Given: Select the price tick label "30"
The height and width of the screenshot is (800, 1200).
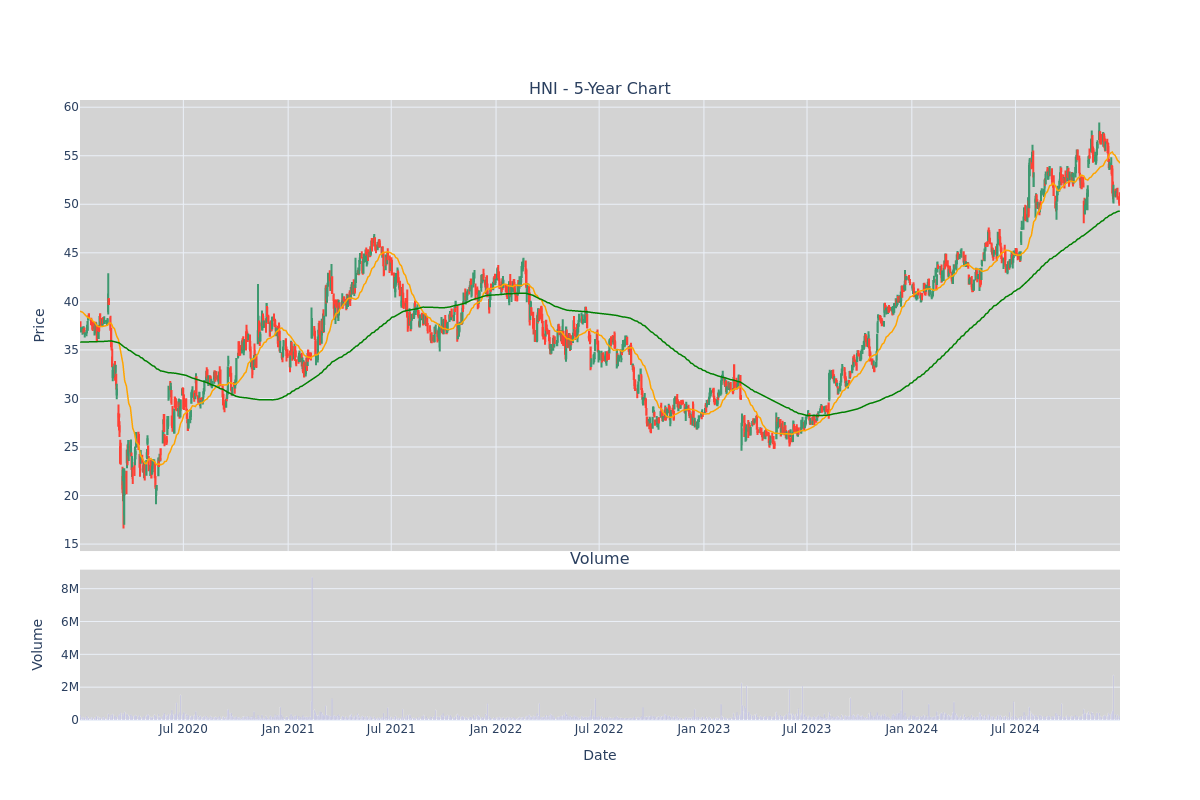Looking at the screenshot, I should click(71, 399).
